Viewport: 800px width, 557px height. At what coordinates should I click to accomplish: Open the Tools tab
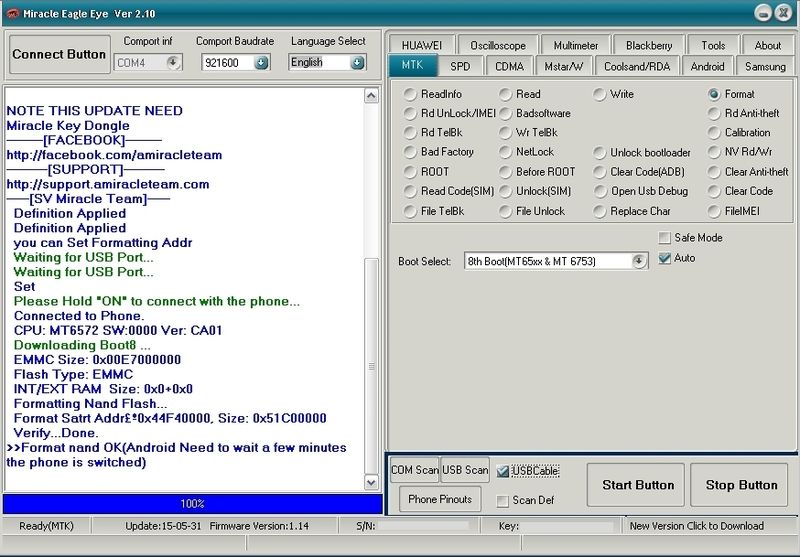713,45
